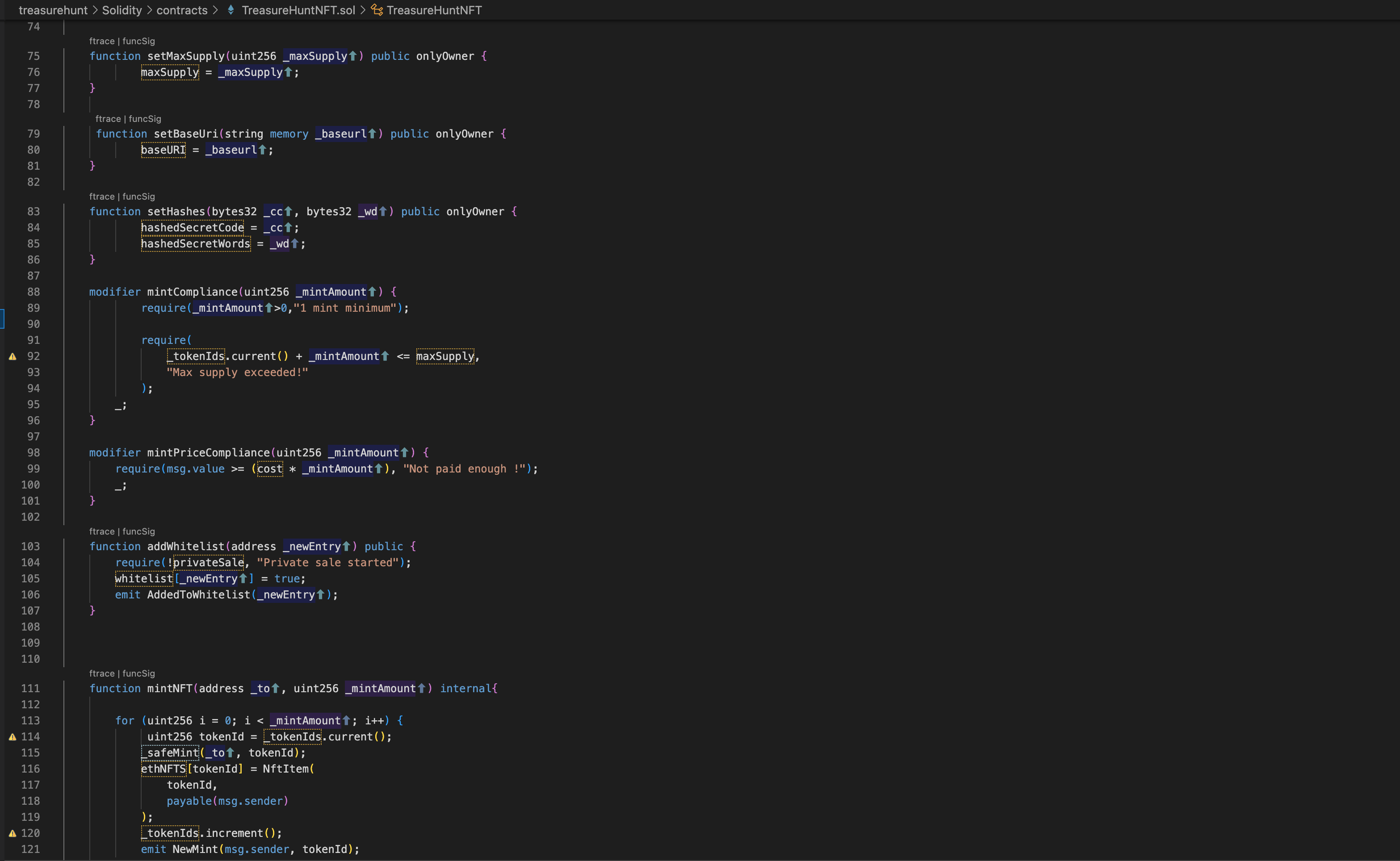The height and width of the screenshot is (861, 1400).
Task: Expand chevron after contracts breadcrumb
Action: pos(215,10)
